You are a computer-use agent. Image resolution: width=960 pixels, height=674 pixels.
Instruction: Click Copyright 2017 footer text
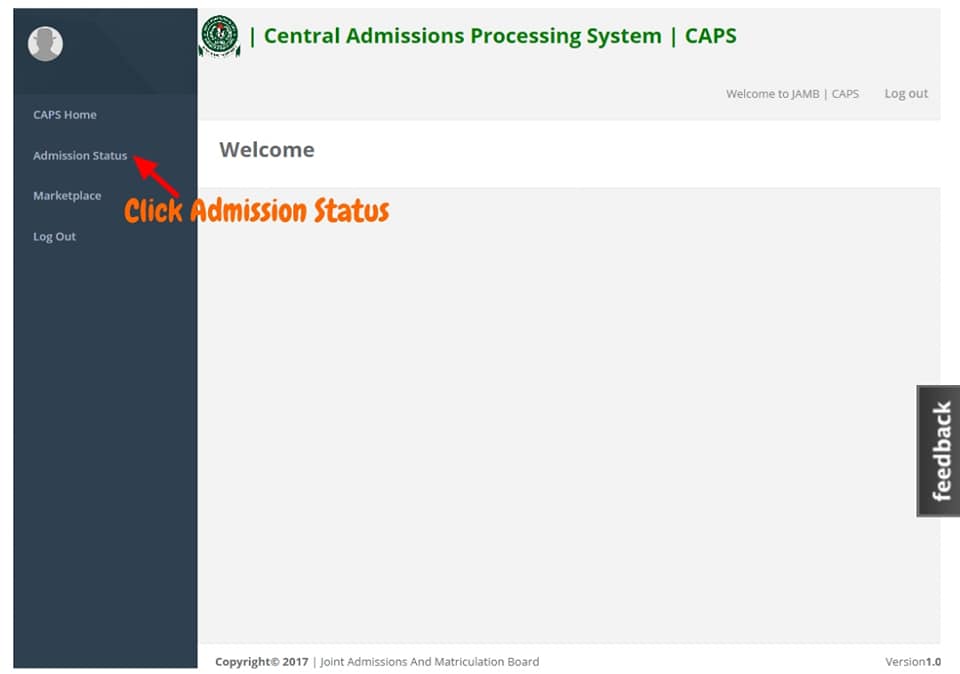pos(261,662)
